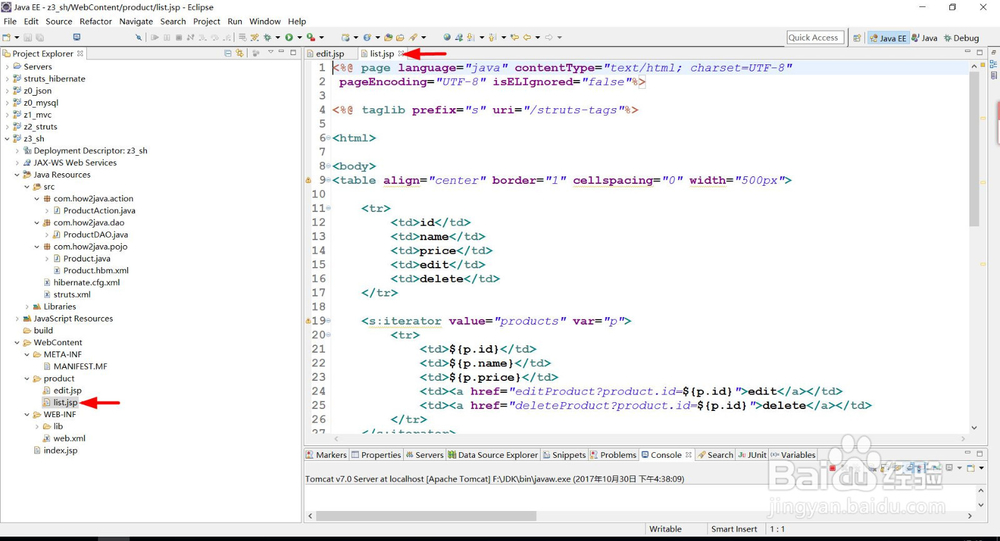
Task: Open the Help menu
Action: 297,21
